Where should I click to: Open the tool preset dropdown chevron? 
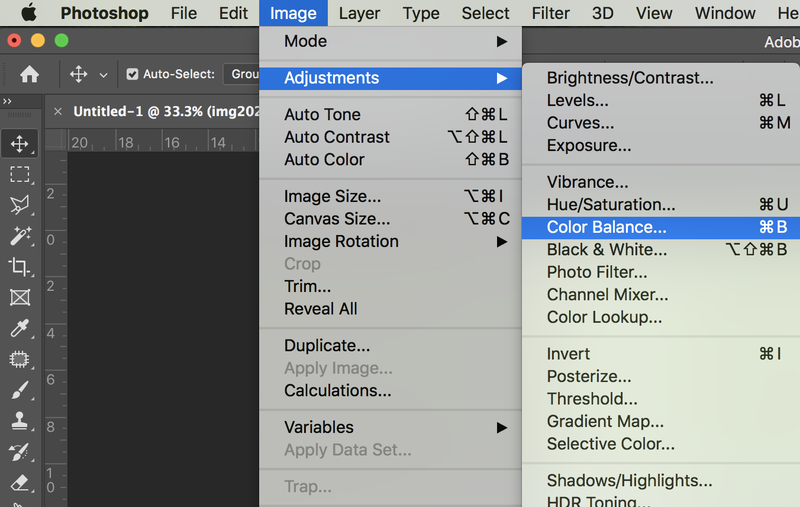pos(104,75)
